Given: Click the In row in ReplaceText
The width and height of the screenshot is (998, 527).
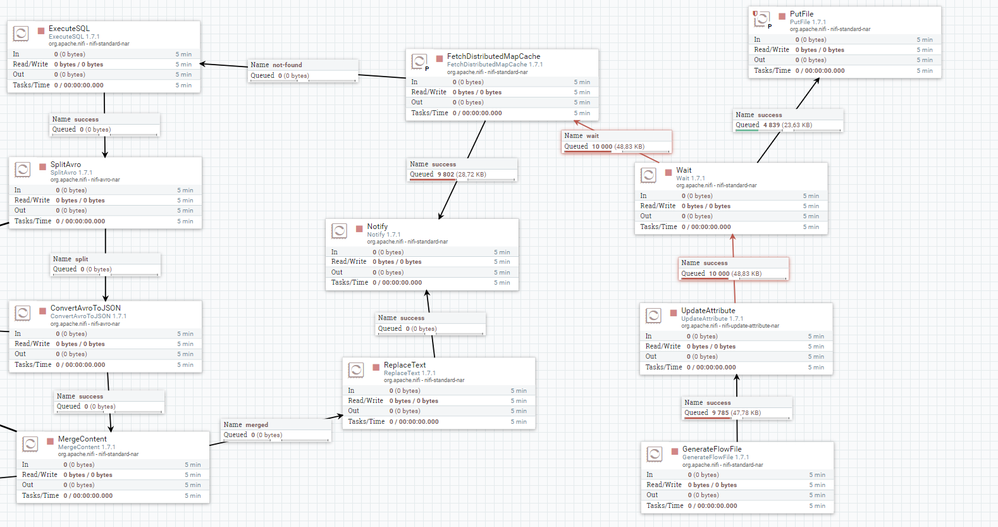Looking at the screenshot, I should (439, 391).
